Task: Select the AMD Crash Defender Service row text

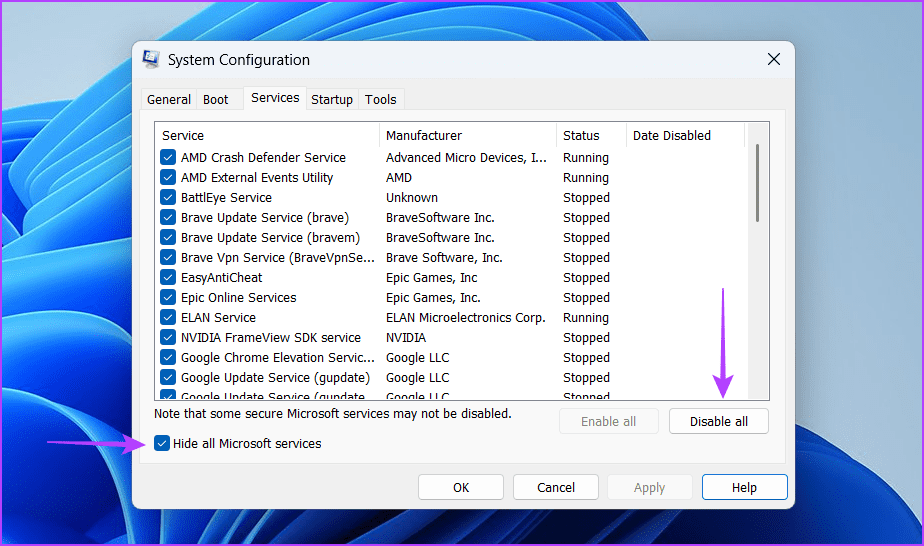Action: pyautogui.click(x=263, y=157)
